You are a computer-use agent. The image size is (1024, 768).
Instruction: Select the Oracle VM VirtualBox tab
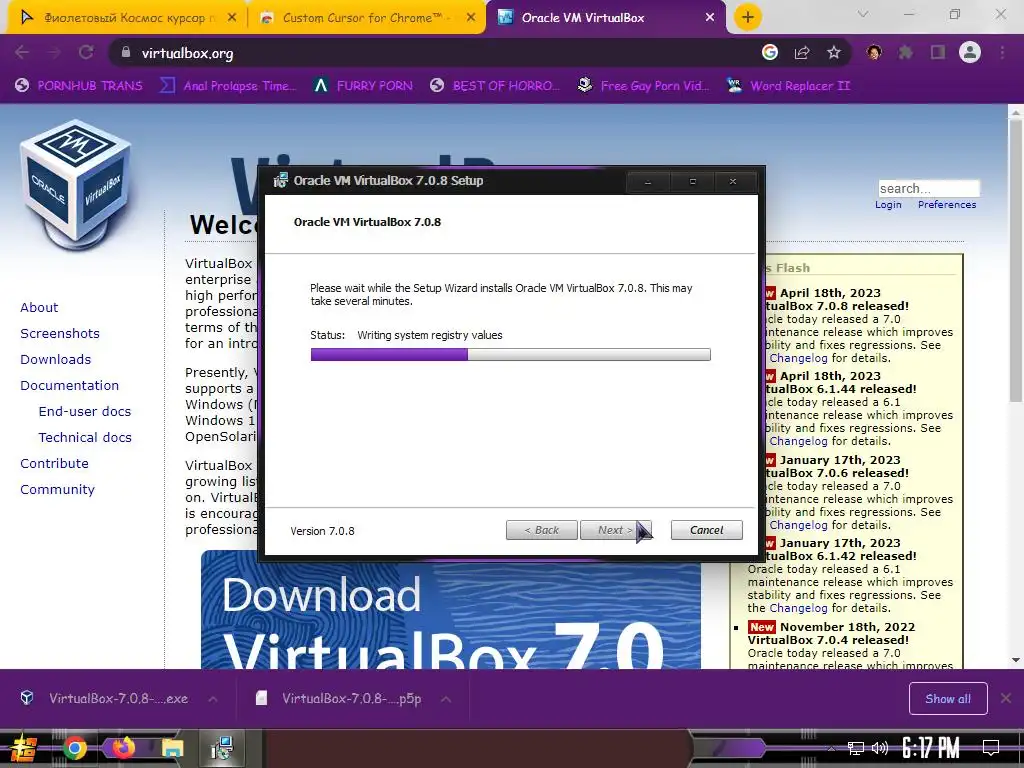coord(604,18)
